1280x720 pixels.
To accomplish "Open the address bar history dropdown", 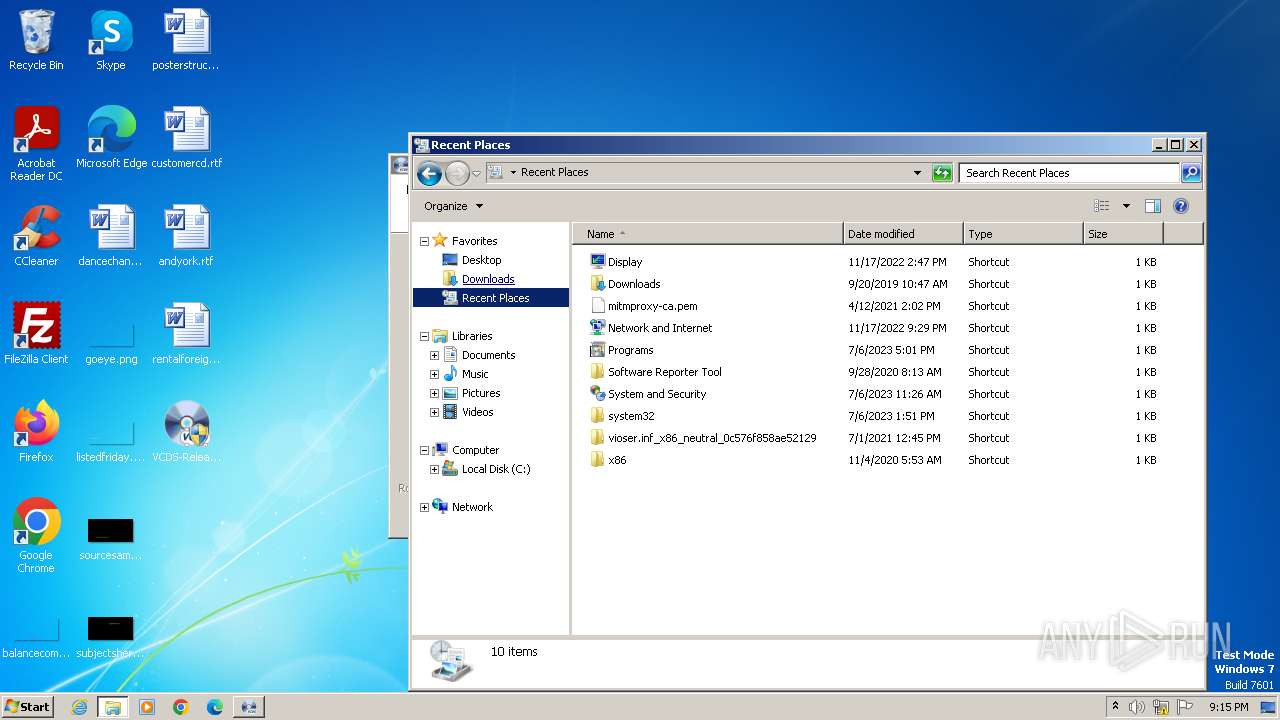I will point(917,173).
